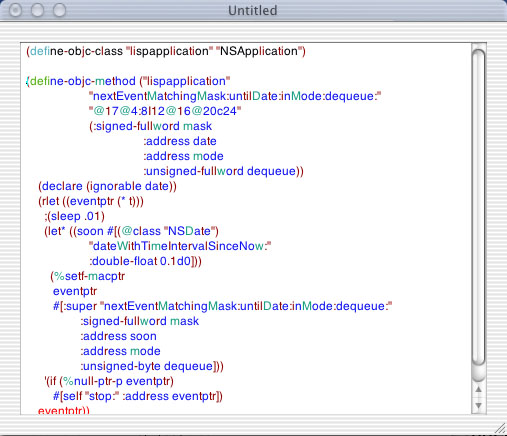Click the :address soon line
507x436 pixels.
(x=118, y=336)
